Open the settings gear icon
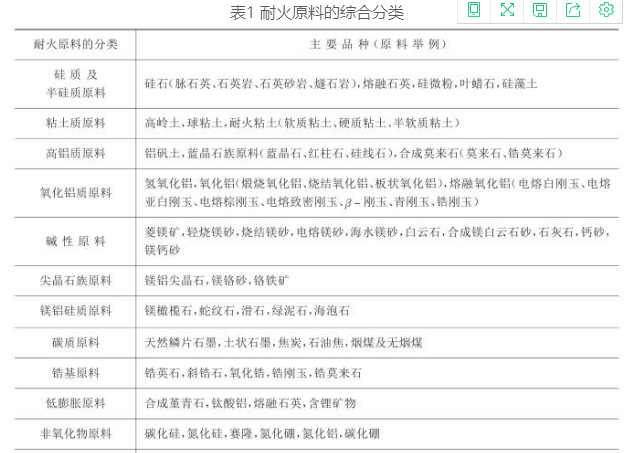Screen dimensions: 629x453 (x=606, y=10)
